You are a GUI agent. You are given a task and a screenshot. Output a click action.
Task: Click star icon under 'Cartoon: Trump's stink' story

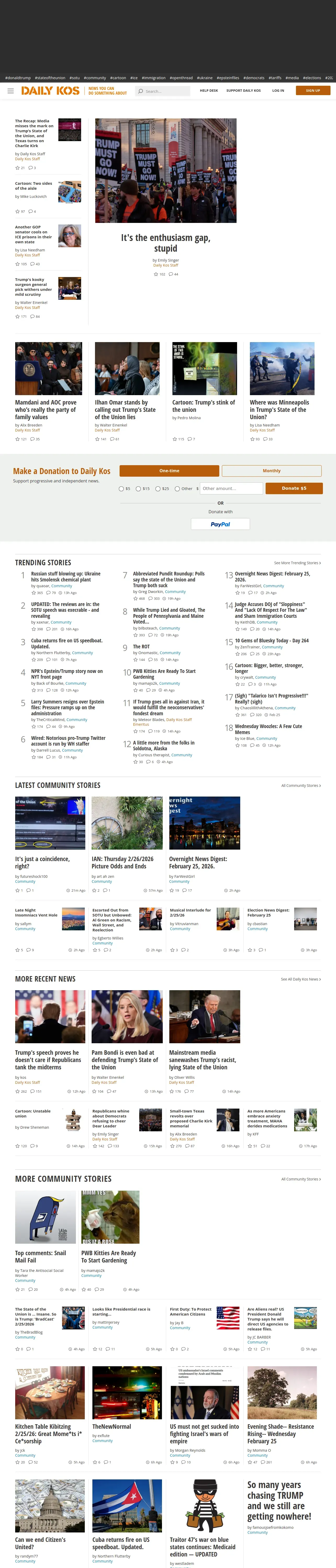tap(174, 439)
